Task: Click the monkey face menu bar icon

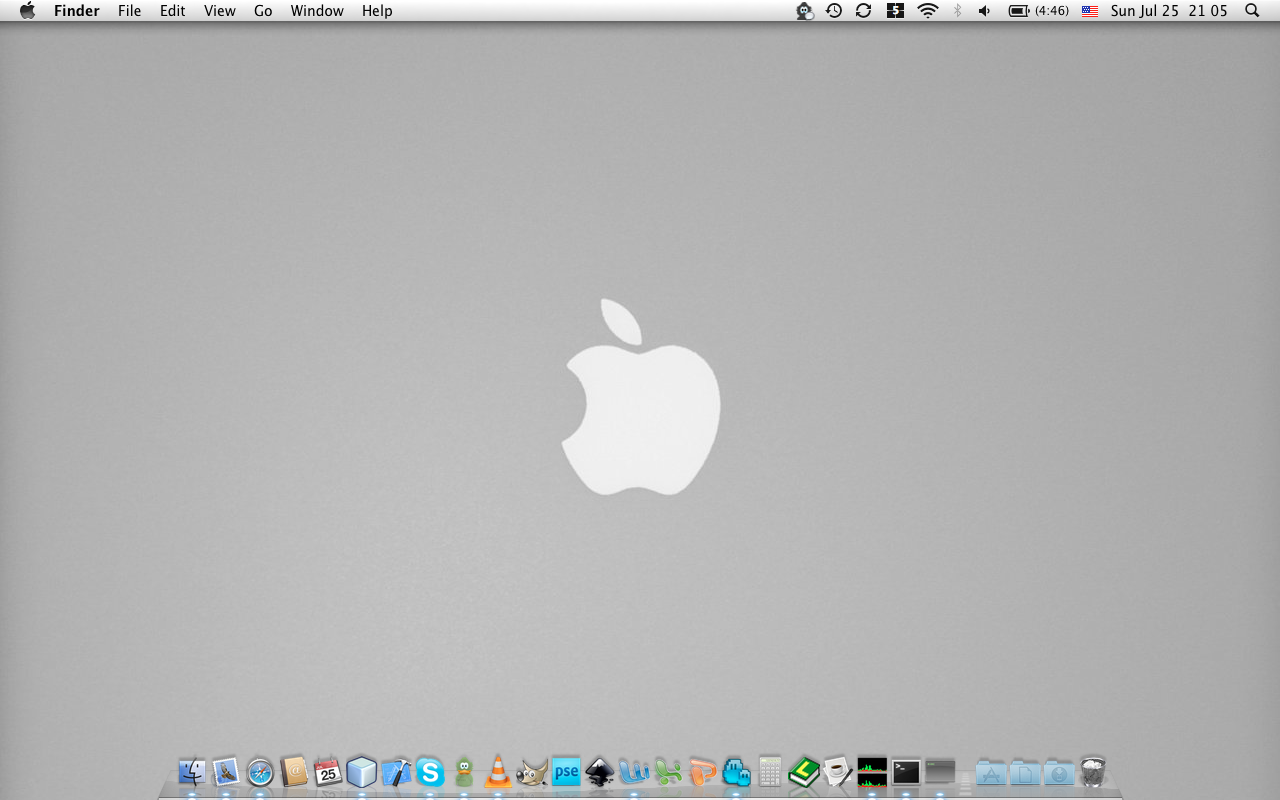Action: point(805,11)
